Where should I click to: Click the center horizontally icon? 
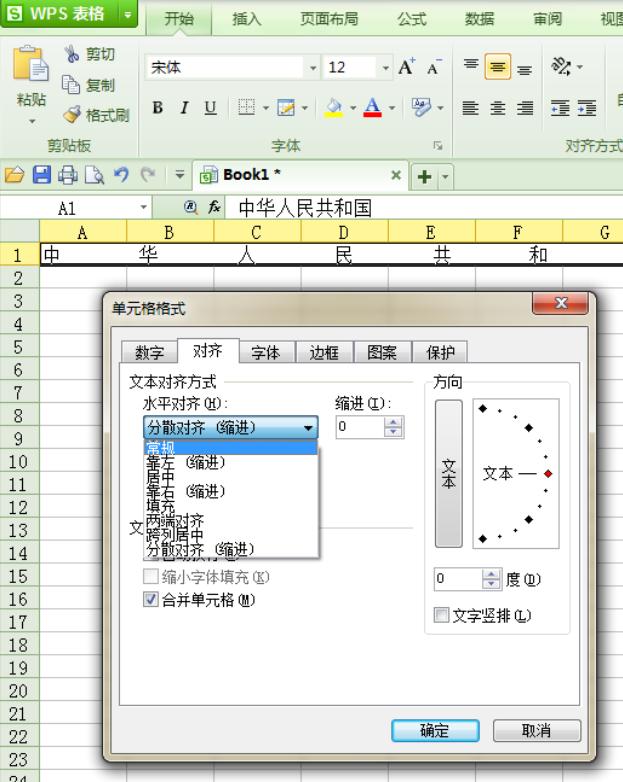(x=497, y=108)
